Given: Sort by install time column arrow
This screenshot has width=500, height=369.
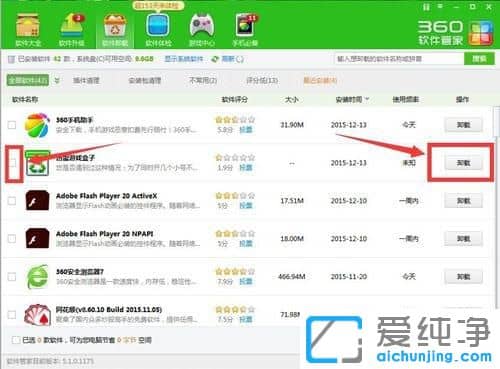Looking at the screenshot, I should tap(367, 99).
